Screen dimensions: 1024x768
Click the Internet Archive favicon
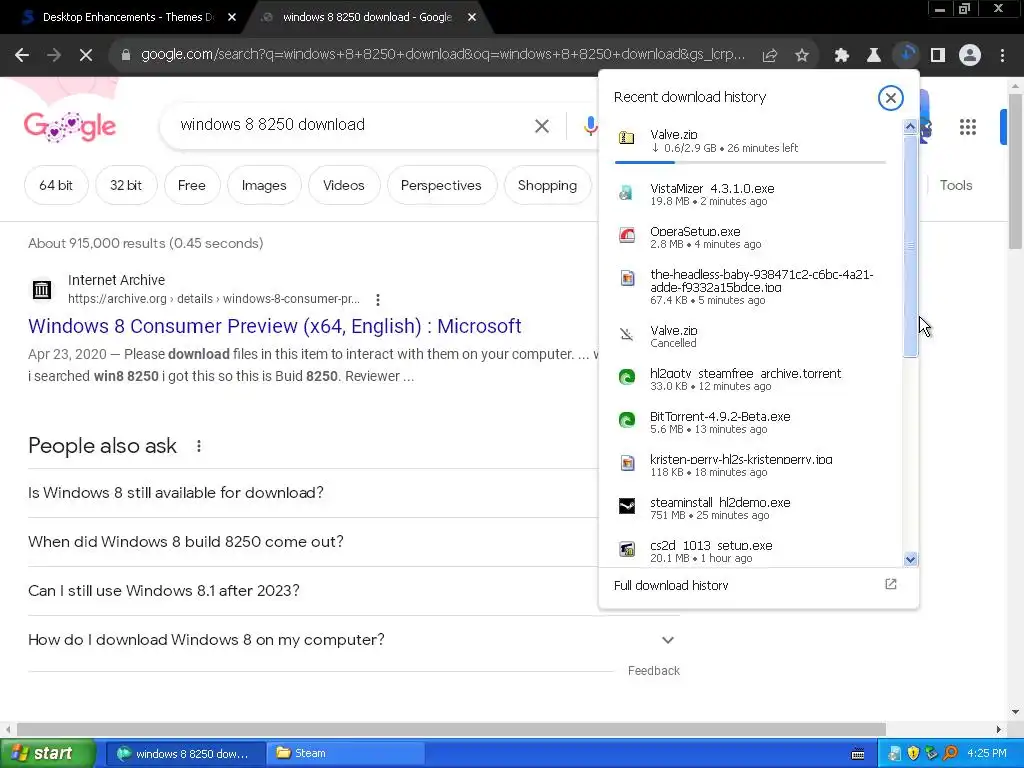(x=42, y=289)
